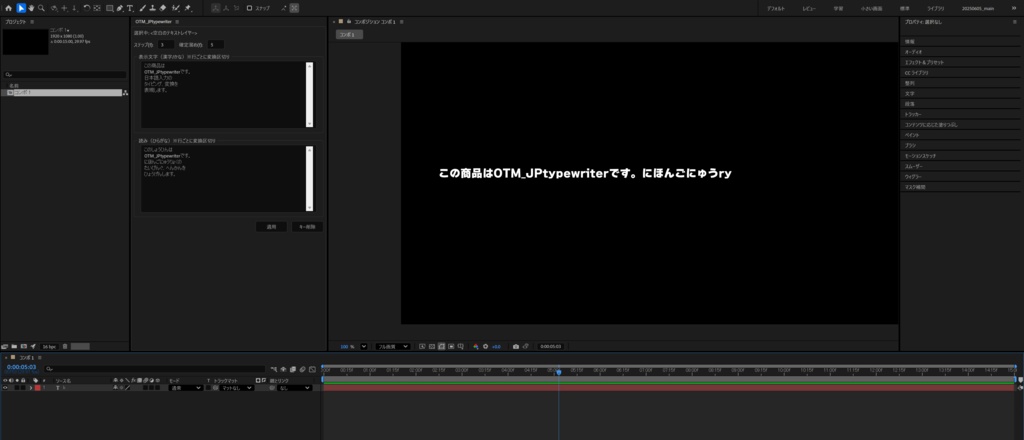The image size is (1024, 440).
Task: Click the キー削除 button
Action: click(307, 227)
